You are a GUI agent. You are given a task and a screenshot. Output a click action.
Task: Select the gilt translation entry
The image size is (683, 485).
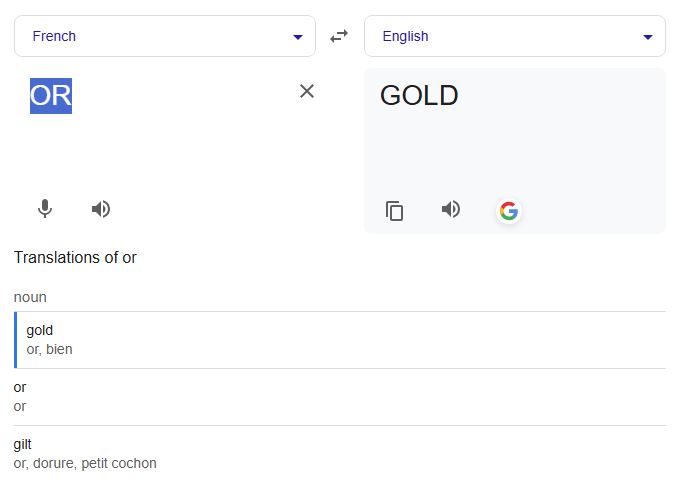click(x=23, y=444)
